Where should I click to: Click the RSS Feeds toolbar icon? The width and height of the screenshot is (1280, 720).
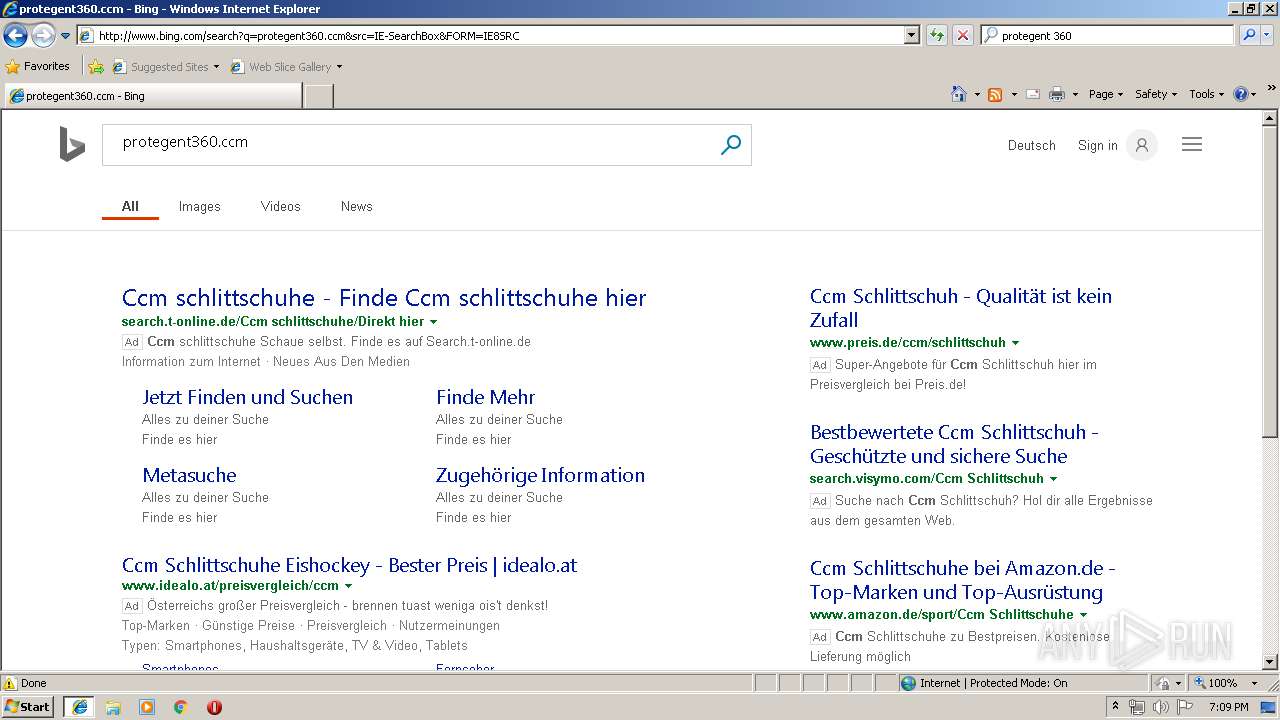pos(995,94)
